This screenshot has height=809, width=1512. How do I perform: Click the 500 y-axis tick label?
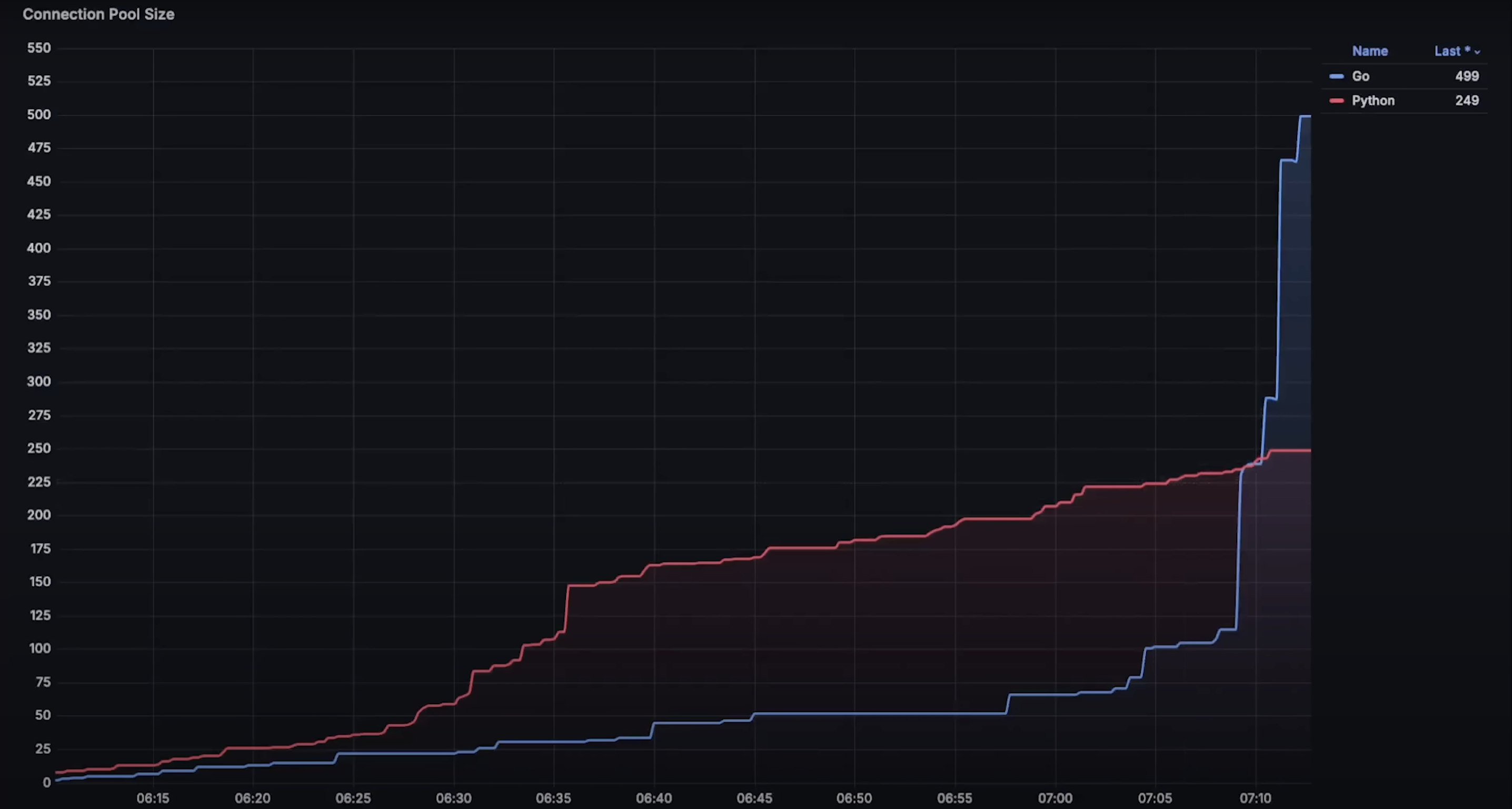pyautogui.click(x=39, y=114)
